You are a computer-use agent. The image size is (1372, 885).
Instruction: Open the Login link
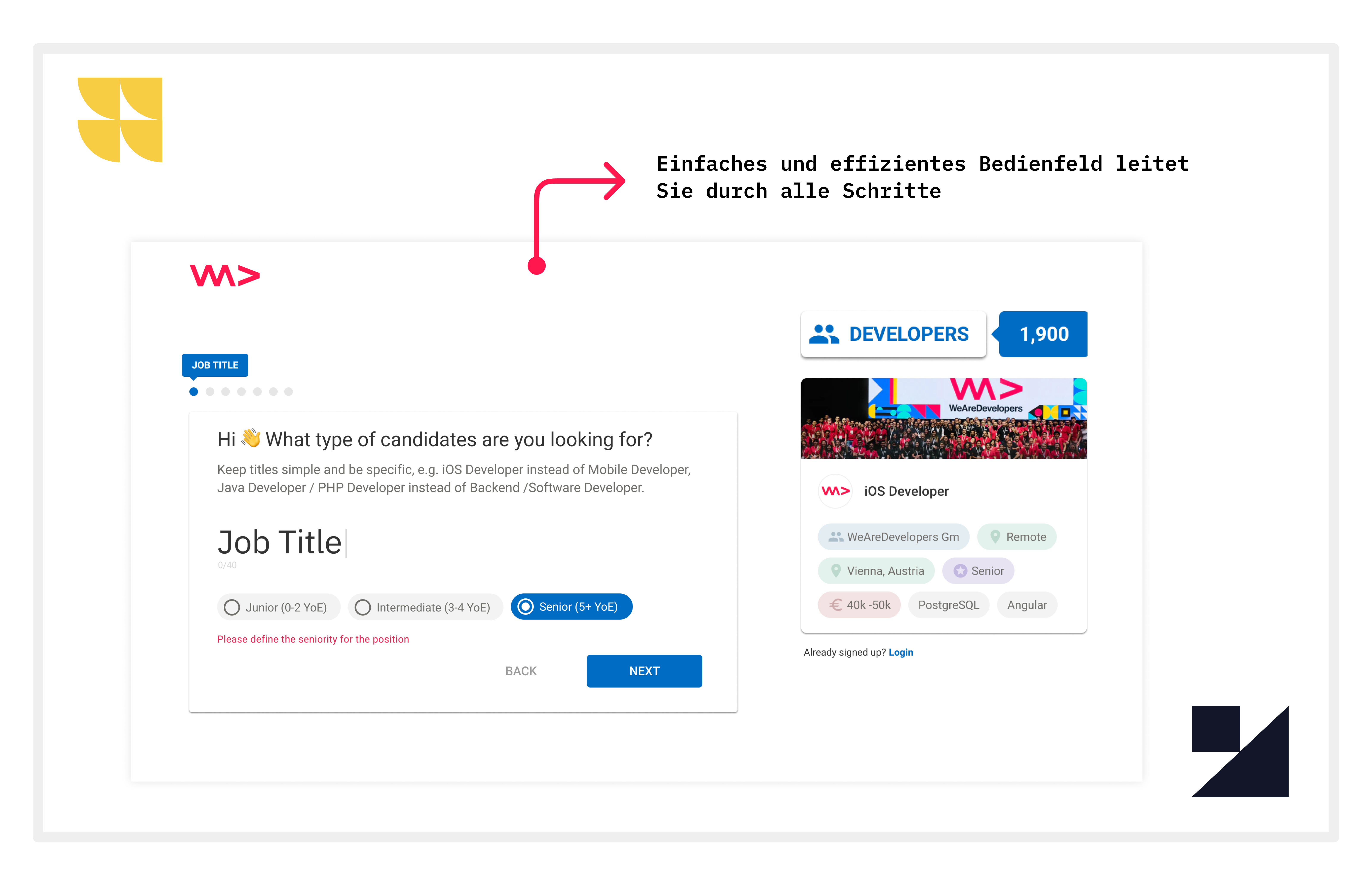tap(901, 652)
